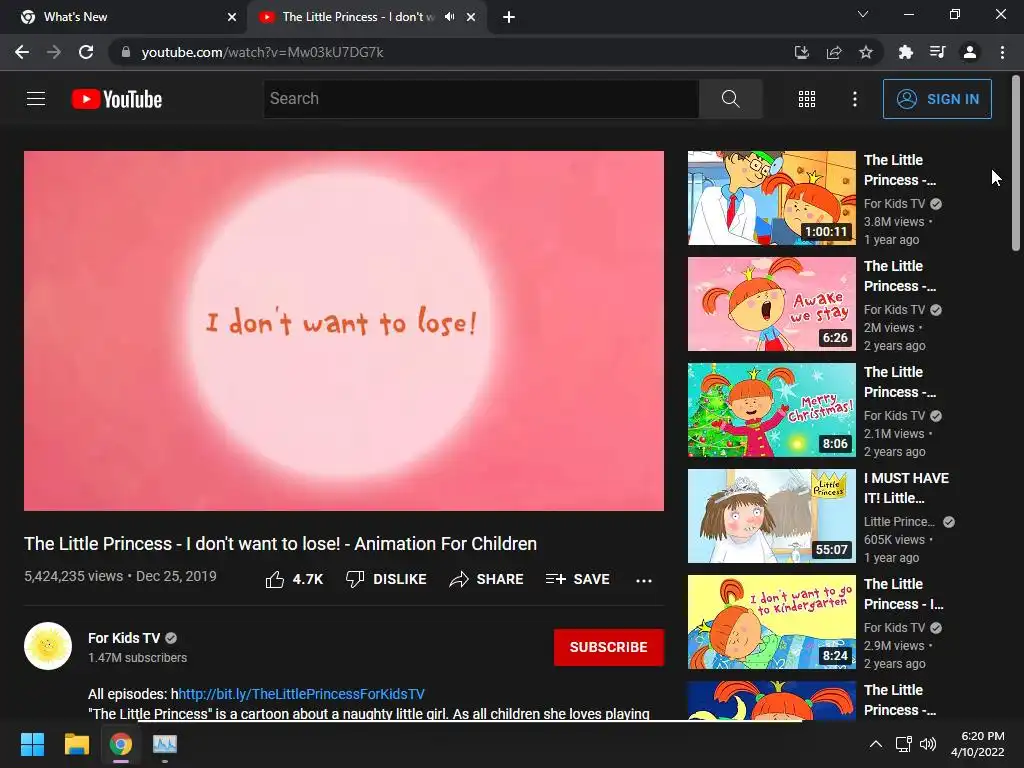This screenshot has height=768, width=1024.
Task: Open the Windows Start menu
Action: (32, 744)
